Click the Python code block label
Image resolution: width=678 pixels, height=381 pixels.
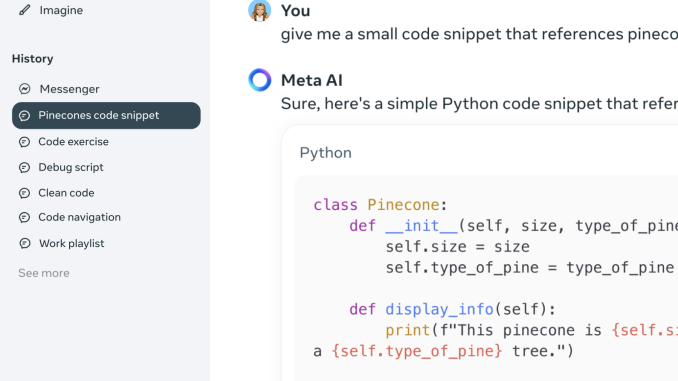point(326,153)
